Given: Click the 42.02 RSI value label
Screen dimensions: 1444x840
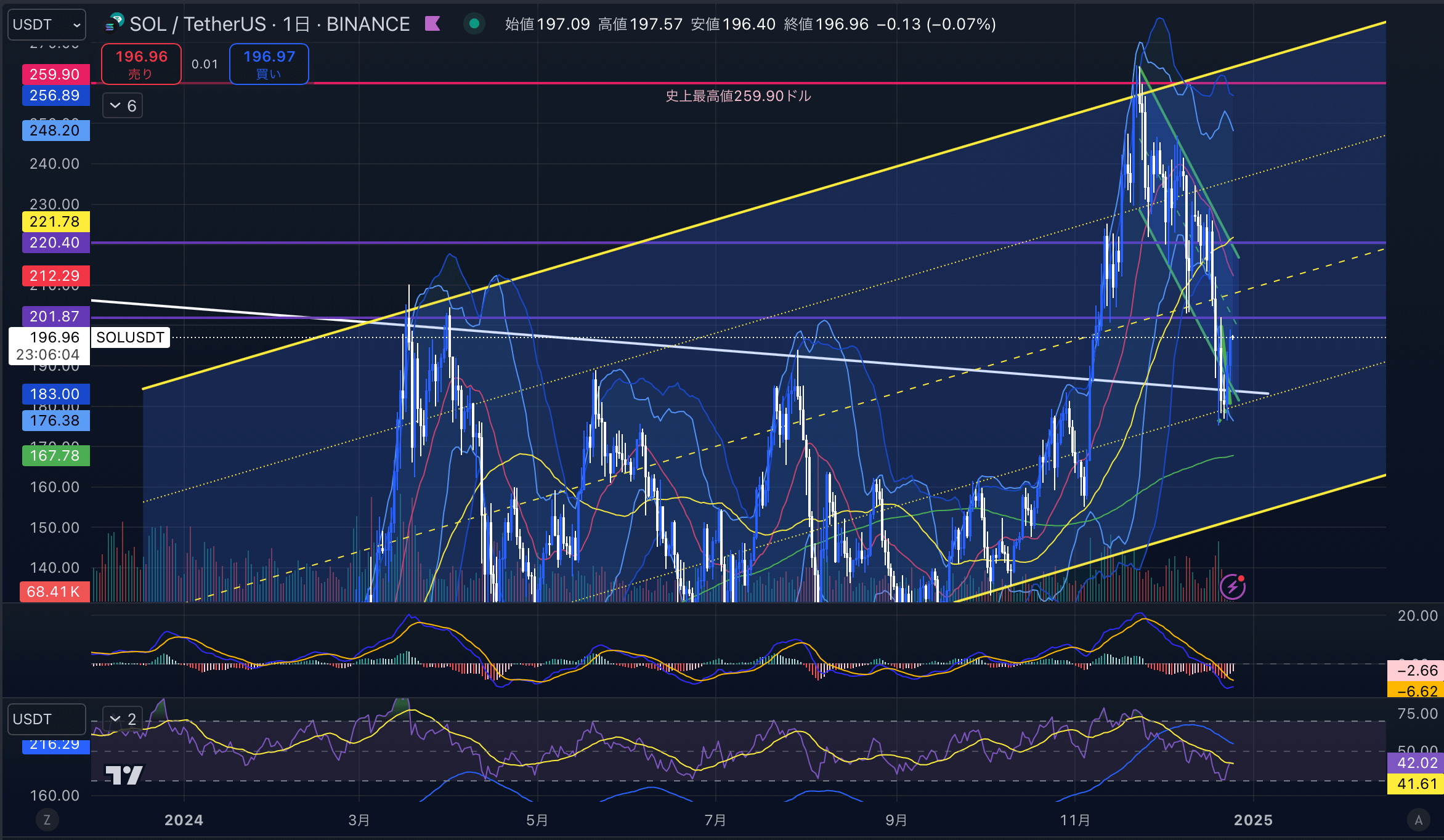Looking at the screenshot, I should click(1416, 763).
